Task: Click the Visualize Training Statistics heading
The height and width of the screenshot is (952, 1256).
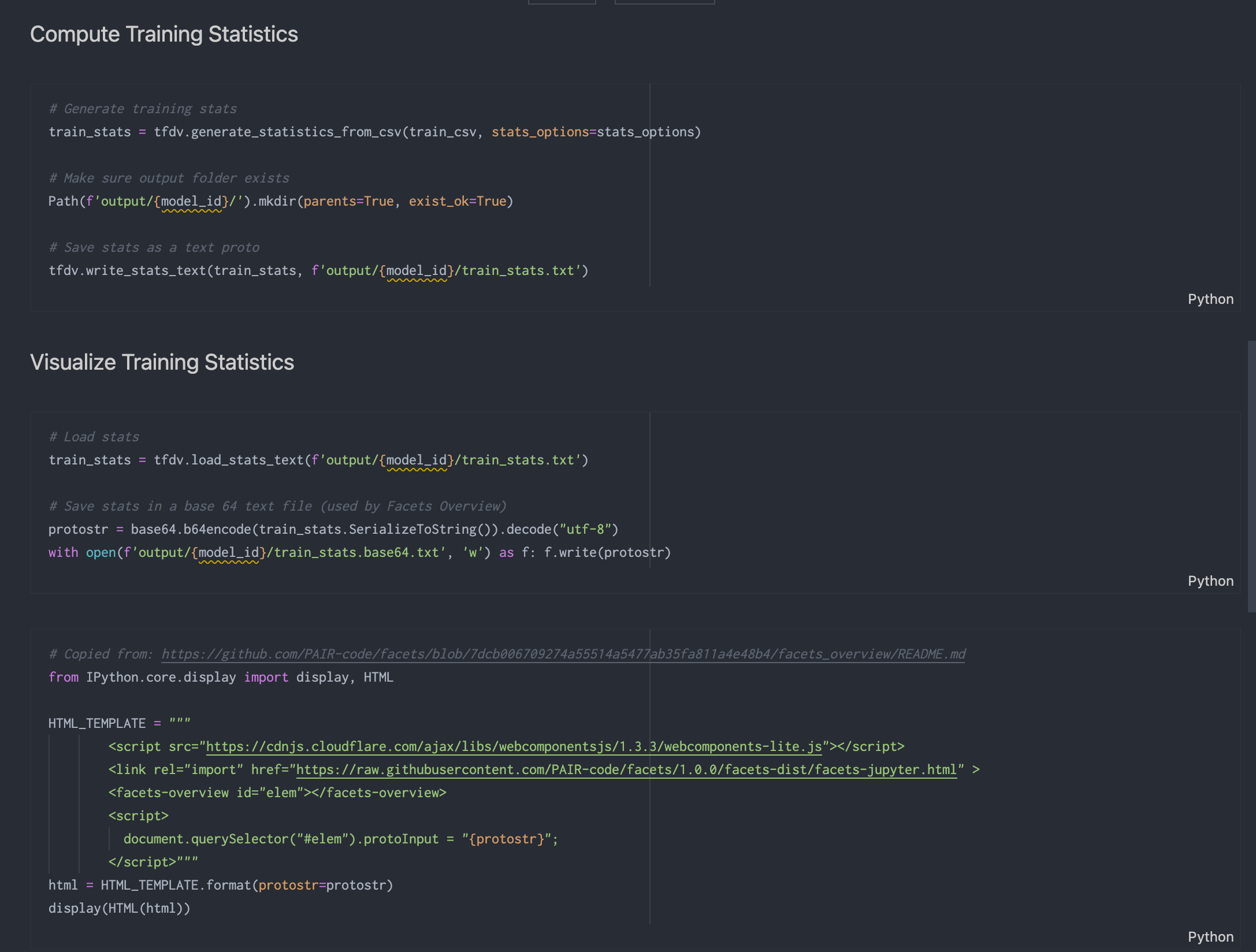Action: tap(163, 362)
